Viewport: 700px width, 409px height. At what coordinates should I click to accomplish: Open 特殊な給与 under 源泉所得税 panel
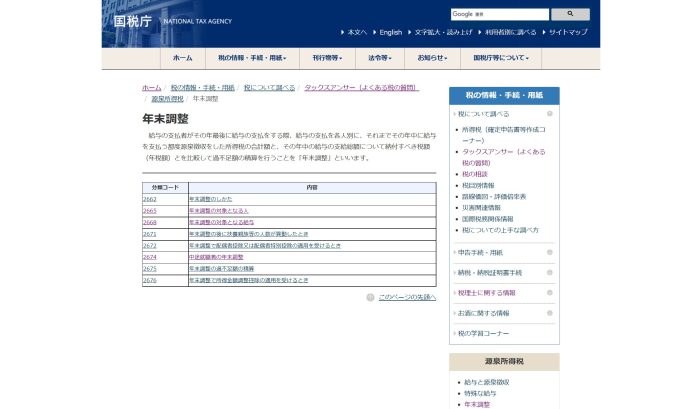[x=480, y=393]
